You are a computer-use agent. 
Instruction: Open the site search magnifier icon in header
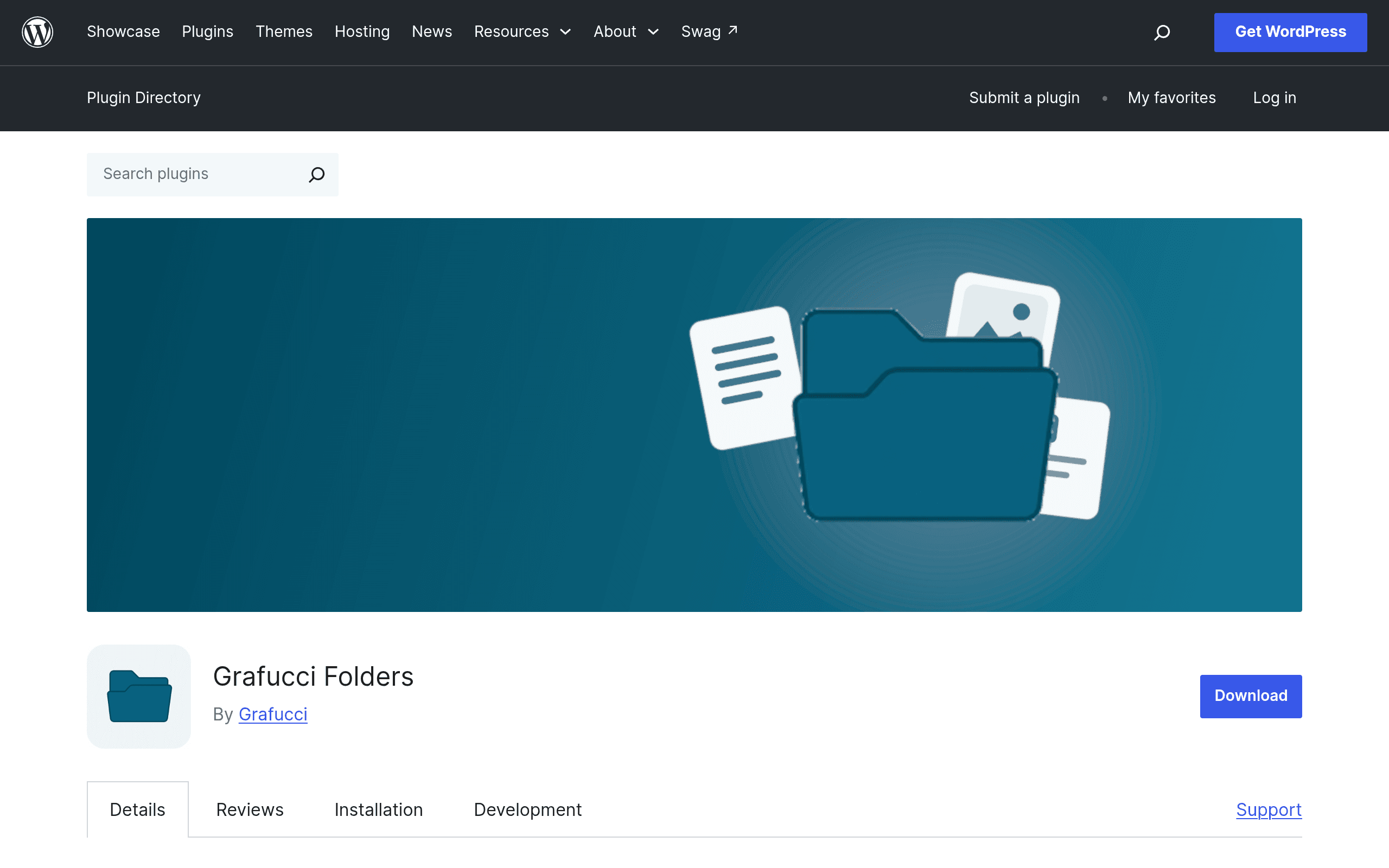tap(1162, 32)
